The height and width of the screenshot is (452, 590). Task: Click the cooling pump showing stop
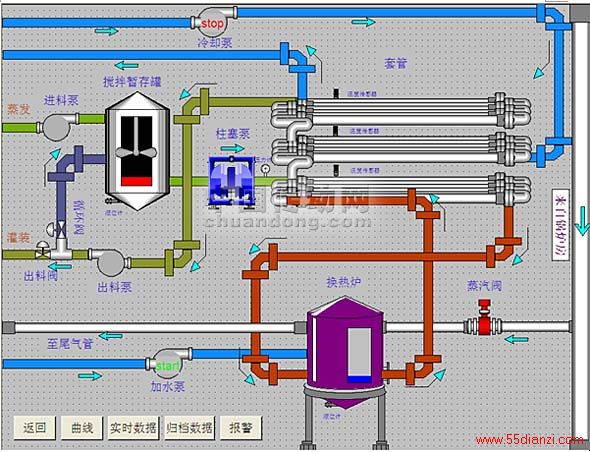click(x=213, y=22)
